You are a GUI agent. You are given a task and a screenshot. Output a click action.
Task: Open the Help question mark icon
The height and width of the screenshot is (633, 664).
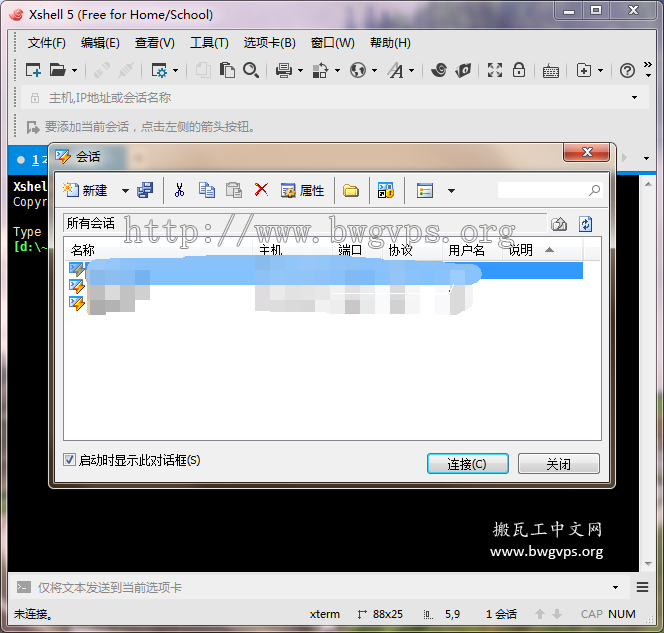(x=627, y=70)
